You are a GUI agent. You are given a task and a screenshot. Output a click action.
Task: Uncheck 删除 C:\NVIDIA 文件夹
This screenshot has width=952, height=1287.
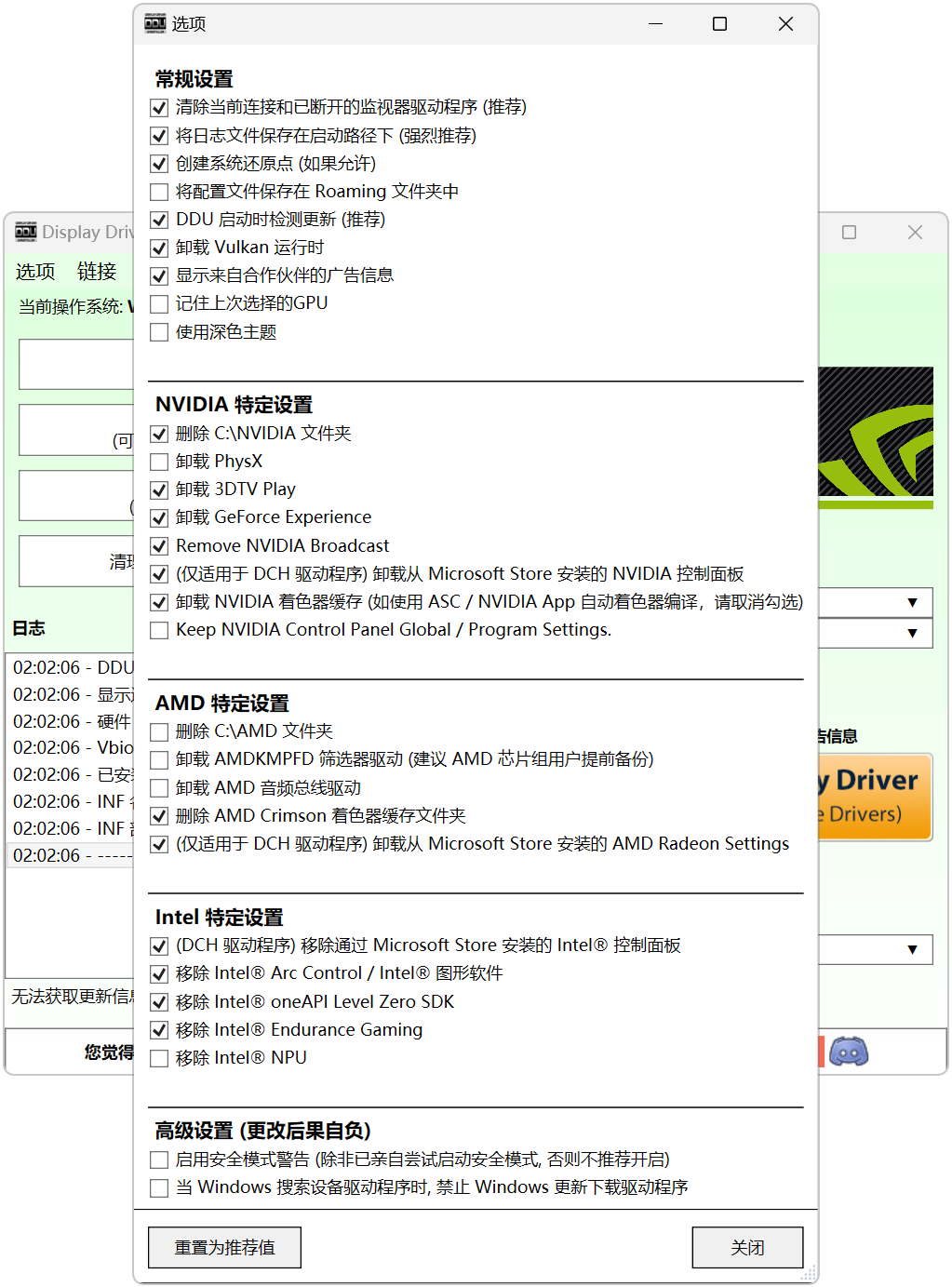tap(159, 434)
